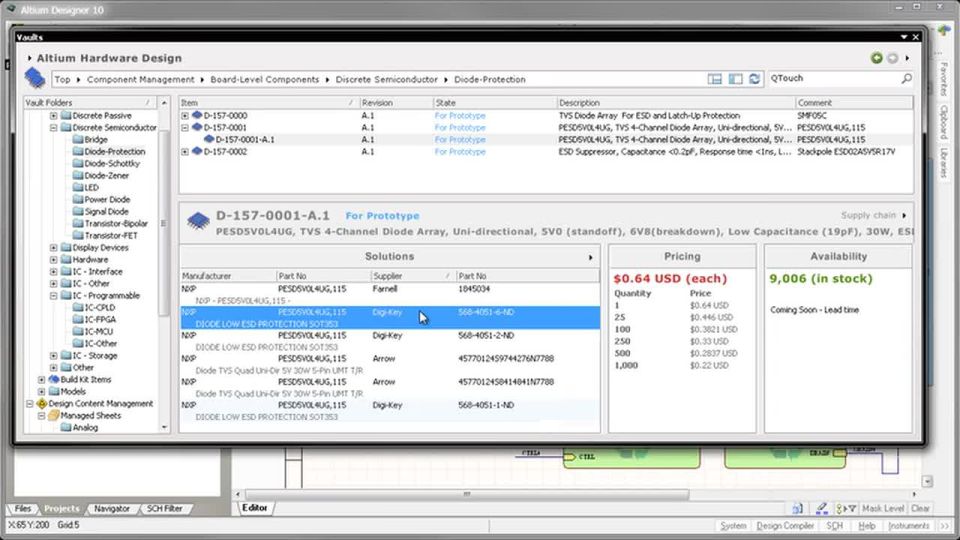This screenshot has height=540, width=960.
Task: Click the green back navigation arrow icon
Action: point(877,58)
